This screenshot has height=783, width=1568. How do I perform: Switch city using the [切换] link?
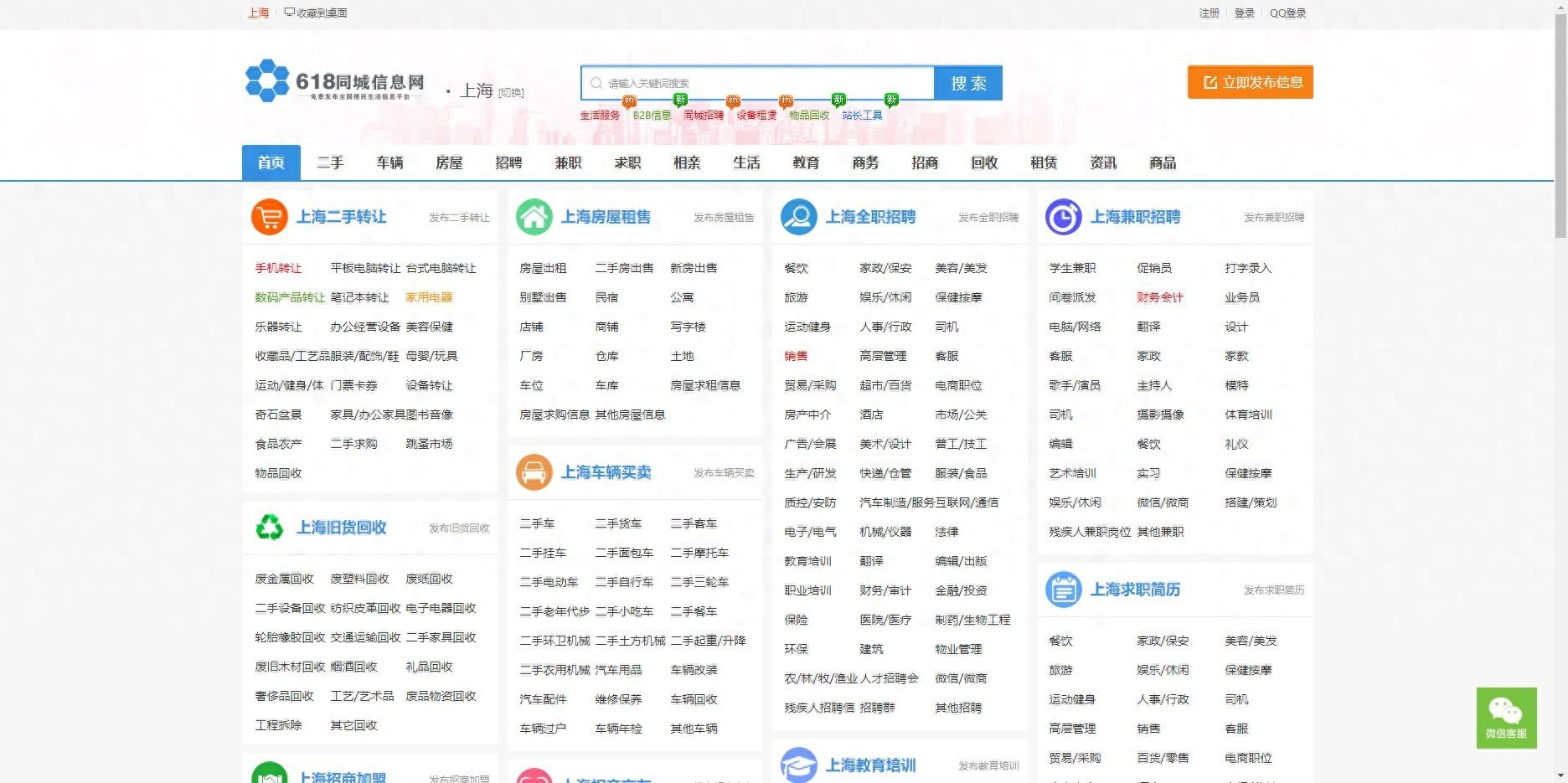tap(511, 93)
